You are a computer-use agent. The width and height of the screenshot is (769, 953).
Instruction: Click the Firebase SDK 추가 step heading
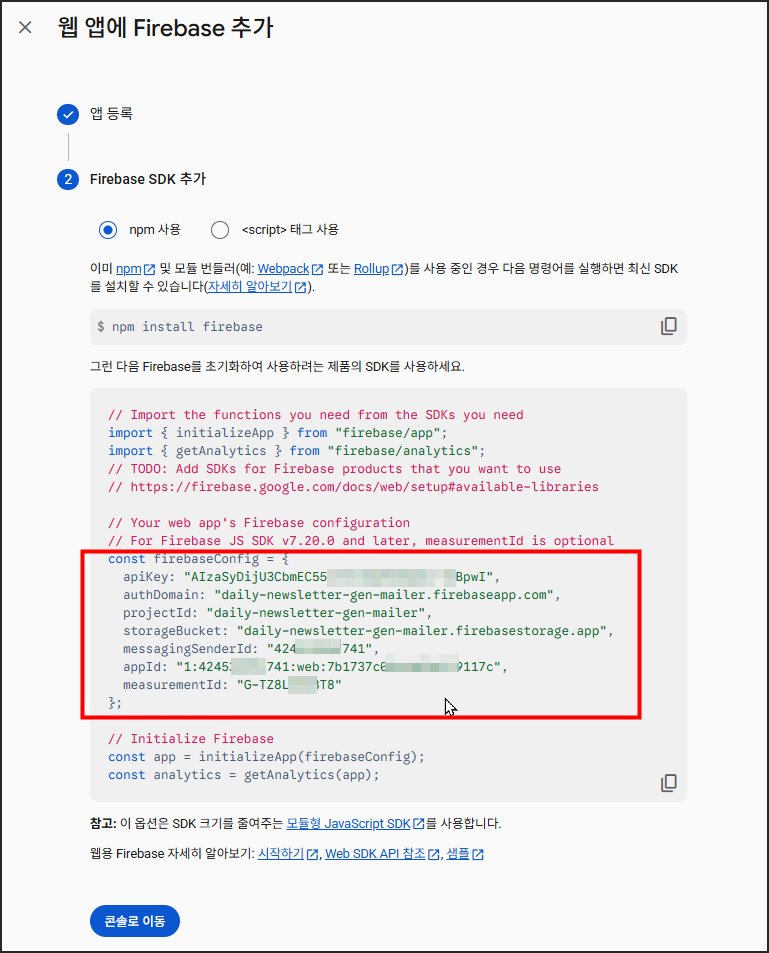pos(148,179)
